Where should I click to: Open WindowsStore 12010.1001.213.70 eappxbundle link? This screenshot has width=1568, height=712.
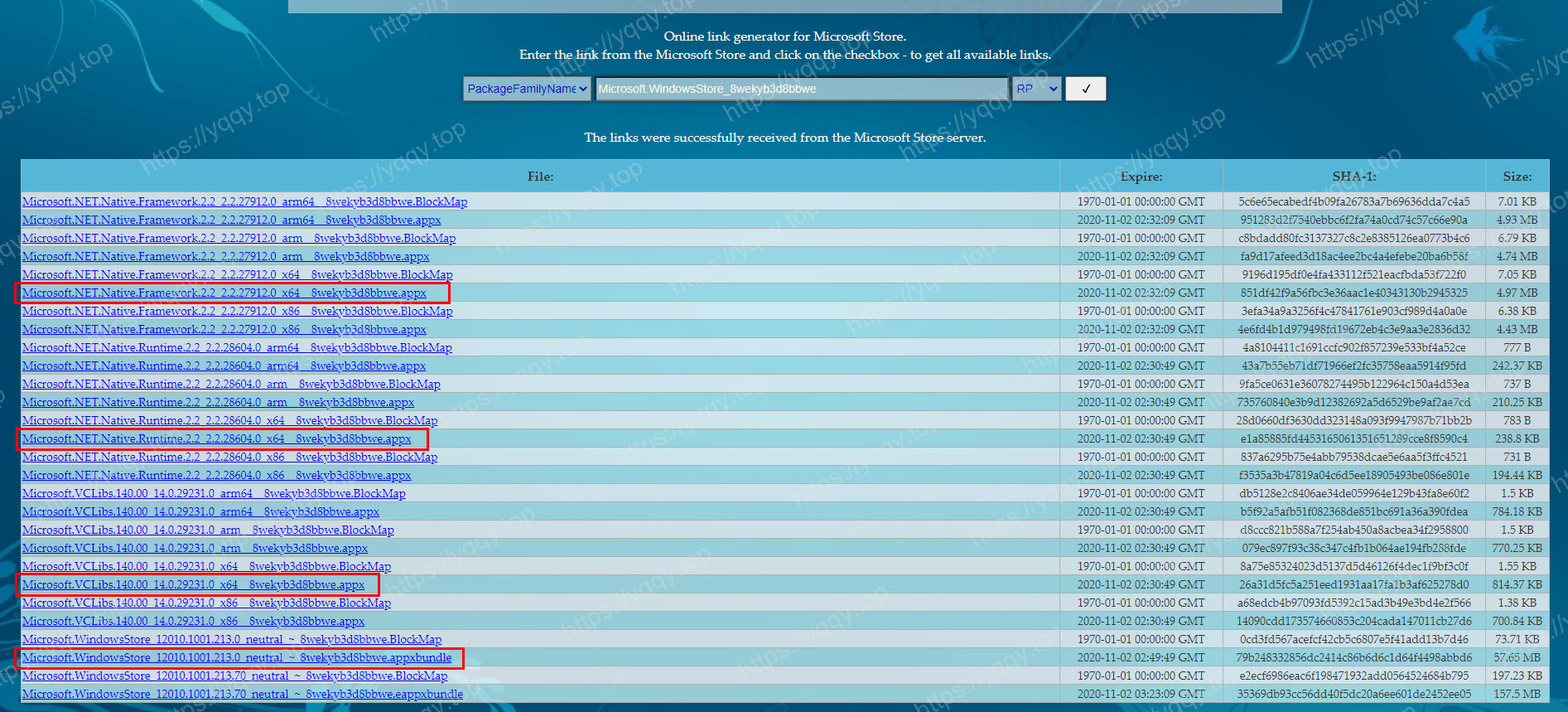point(242,694)
